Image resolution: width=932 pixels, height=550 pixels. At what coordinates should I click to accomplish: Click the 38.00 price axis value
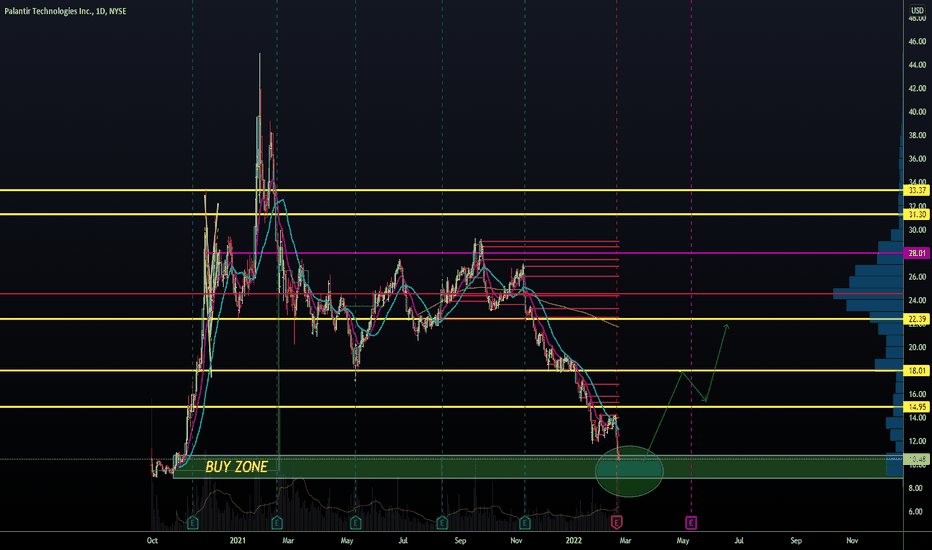[917, 135]
